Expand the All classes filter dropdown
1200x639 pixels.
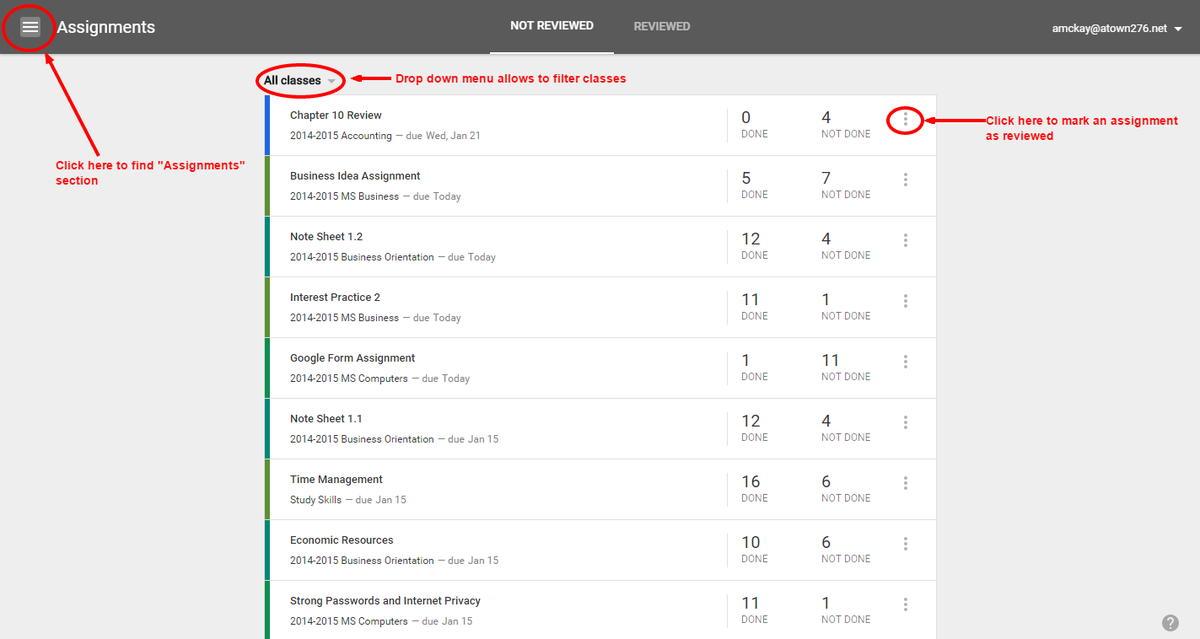[x=300, y=80]
